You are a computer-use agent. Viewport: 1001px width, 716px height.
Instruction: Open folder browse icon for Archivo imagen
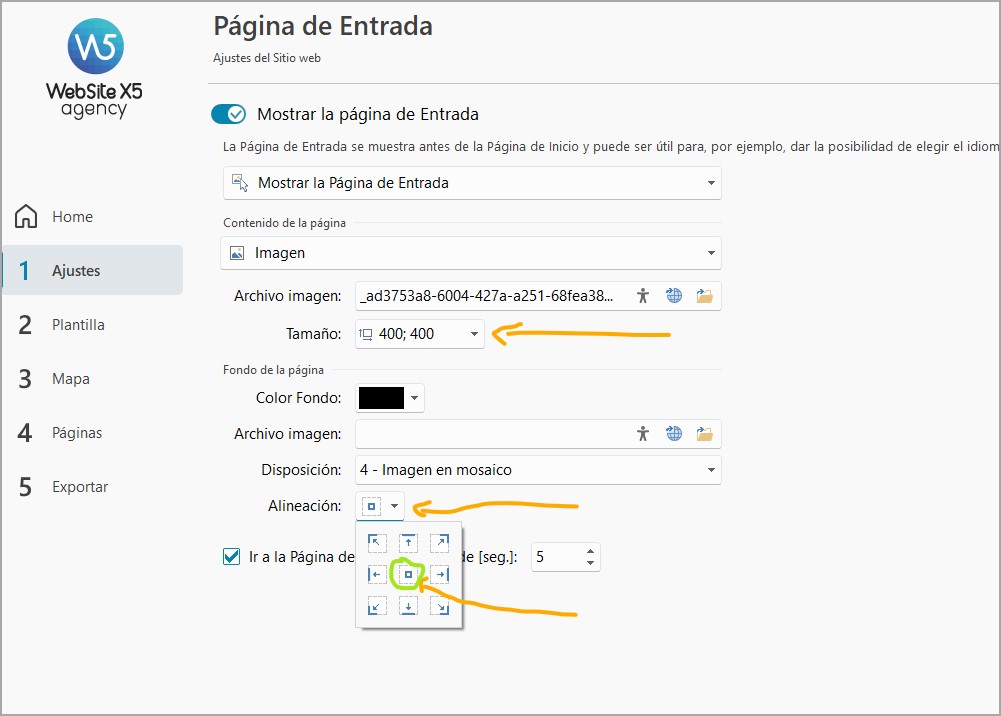click(705, 295)
